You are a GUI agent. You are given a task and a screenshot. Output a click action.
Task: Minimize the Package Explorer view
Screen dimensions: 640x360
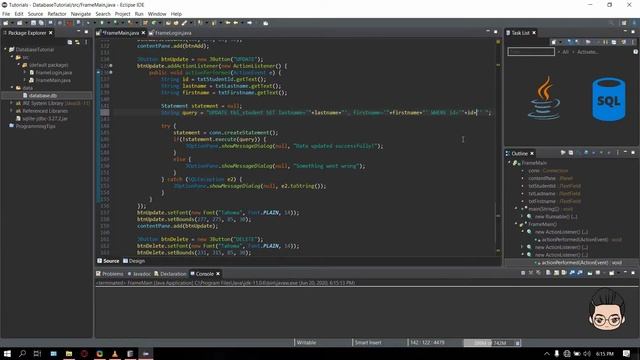(x=78, y=32)
